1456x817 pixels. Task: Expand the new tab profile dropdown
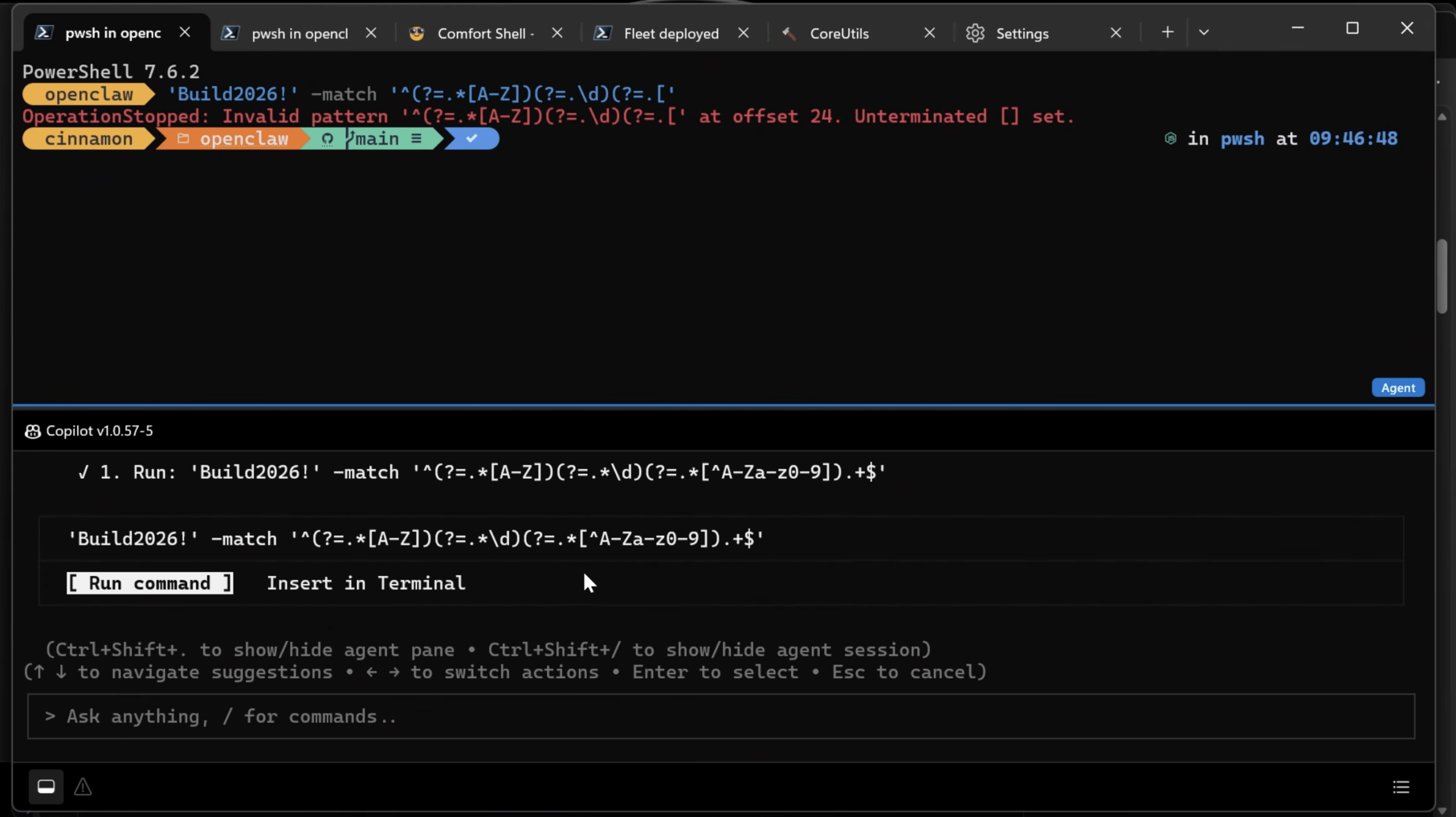(1204, 32)
